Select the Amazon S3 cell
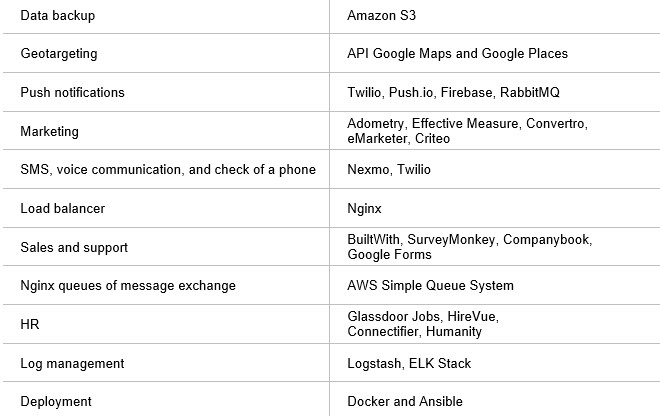The image size is (660, 416). click(381, 16)
